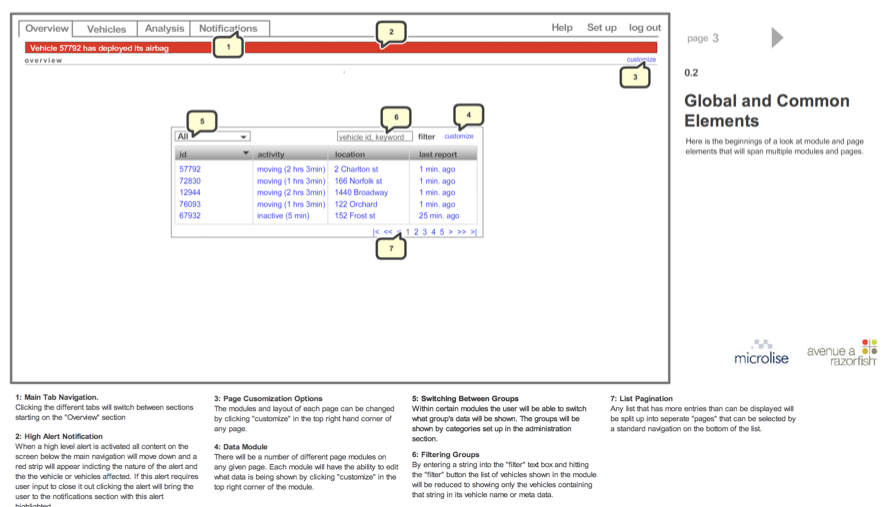
Task: Open location 1440 Broadway
Action: [361, 193]
